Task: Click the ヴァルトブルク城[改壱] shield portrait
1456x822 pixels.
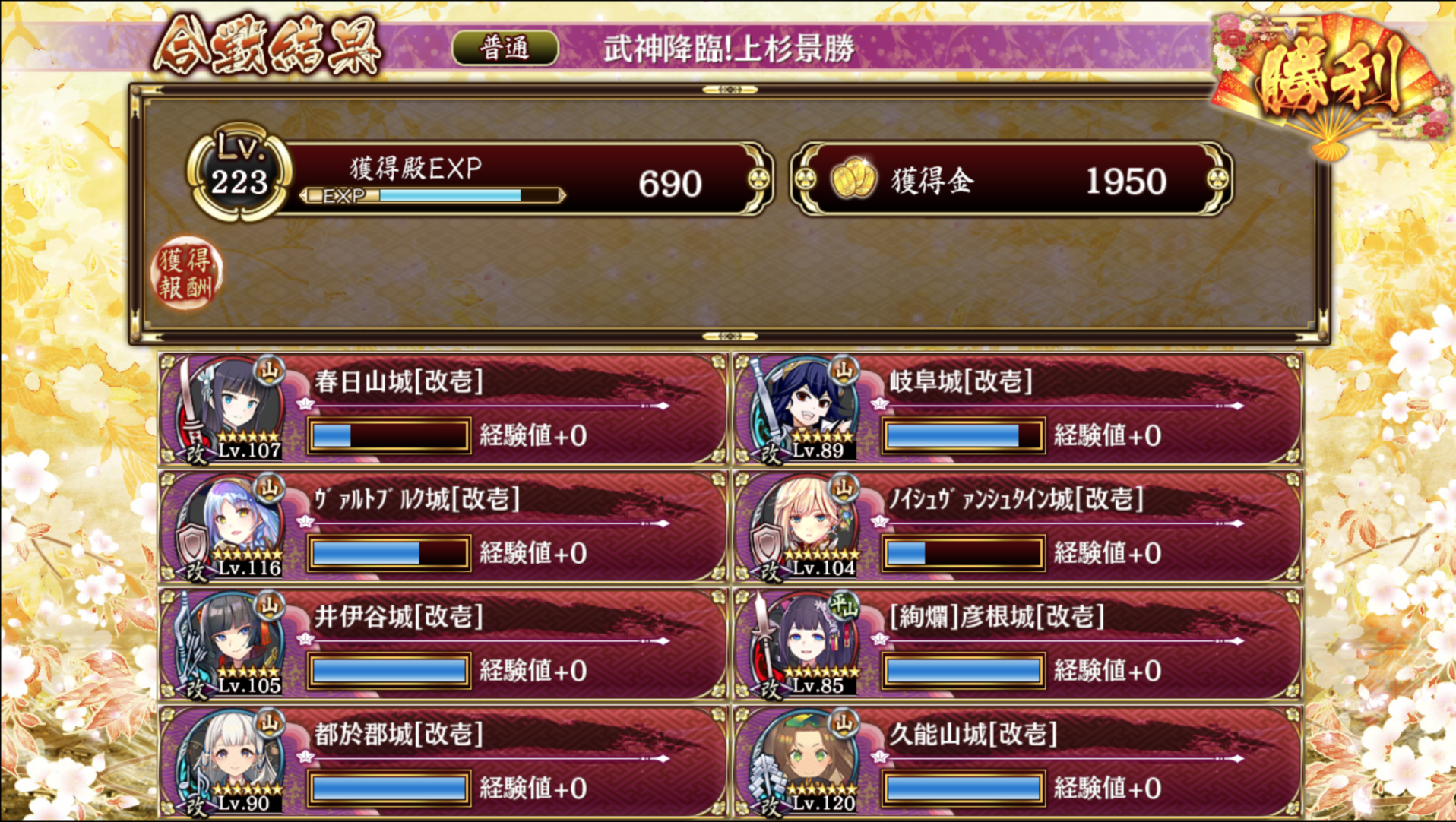Action: pos(229,526)
